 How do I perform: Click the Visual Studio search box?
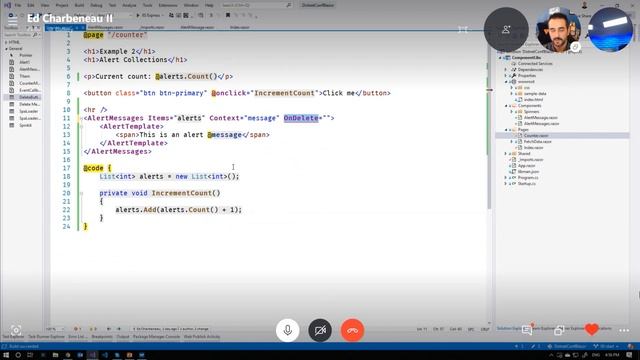(x=256, y=5)
